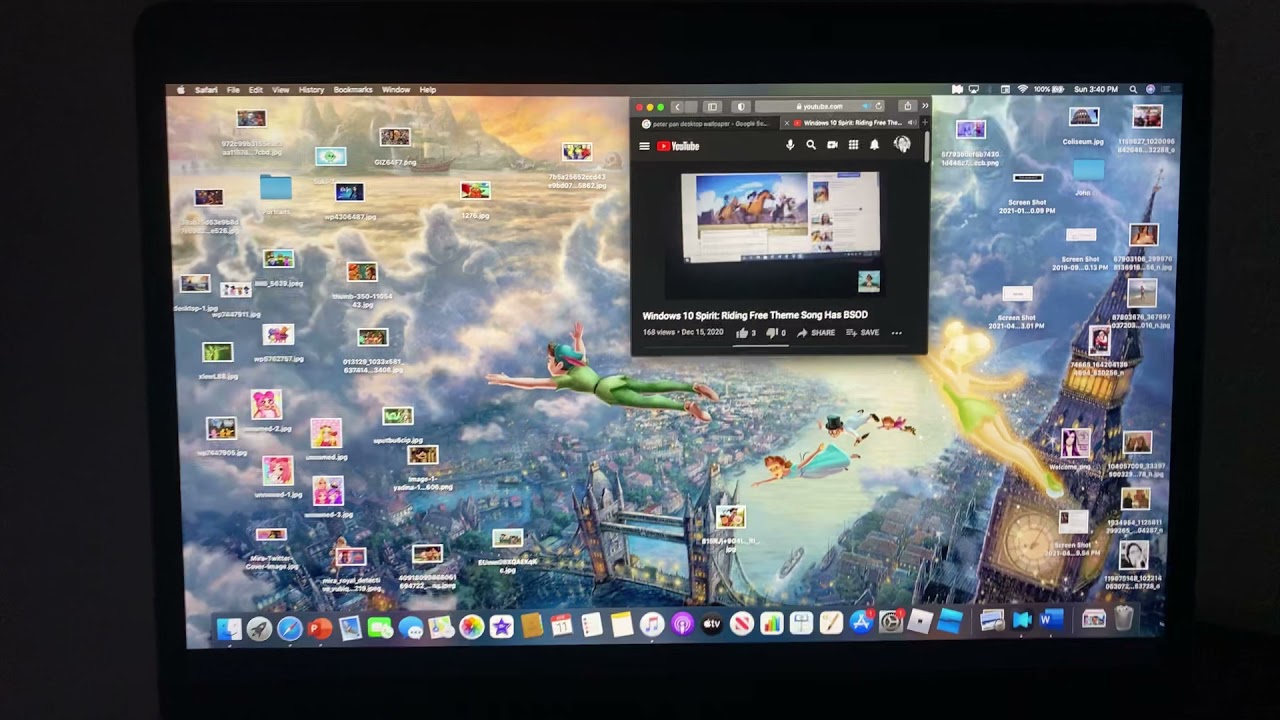
Task: Open History menu in menu bar
Action: pos(311,90)
